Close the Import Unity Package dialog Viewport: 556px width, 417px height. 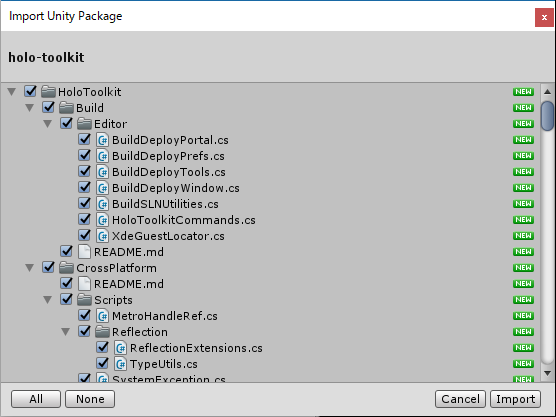click(x=544, y=17)
